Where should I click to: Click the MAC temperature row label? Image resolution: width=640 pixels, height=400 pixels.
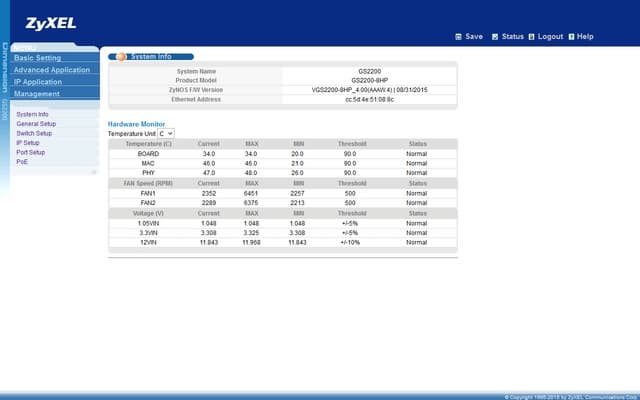point(148,163)
